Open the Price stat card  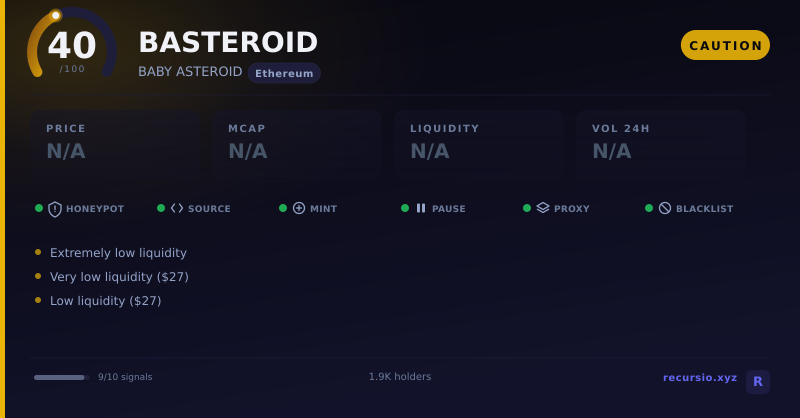pyautogui.click(x=114, y=143)
